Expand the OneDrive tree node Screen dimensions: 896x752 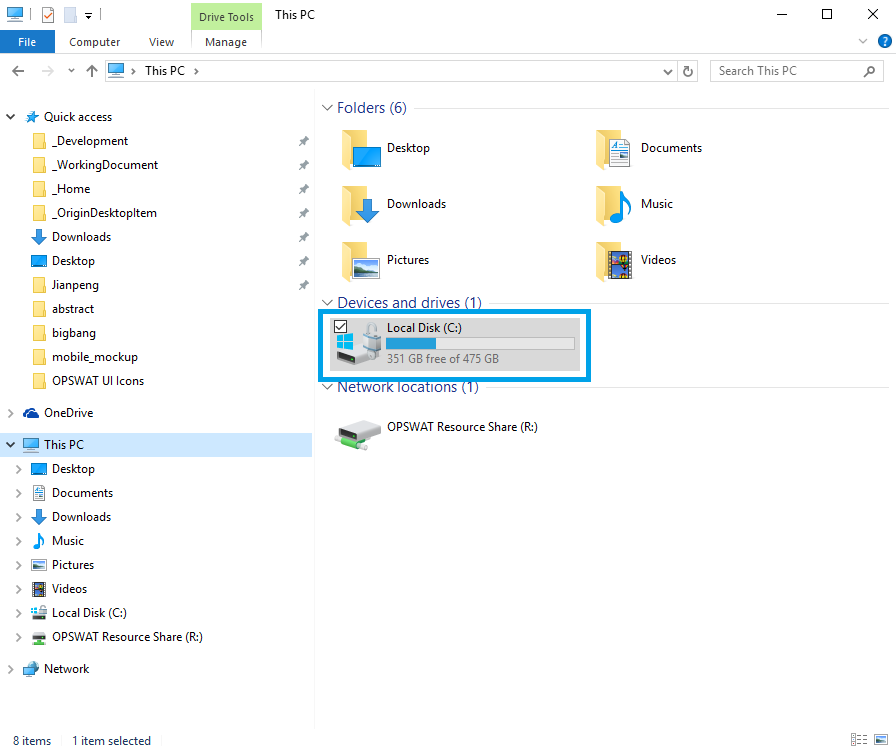click(10, 413)
